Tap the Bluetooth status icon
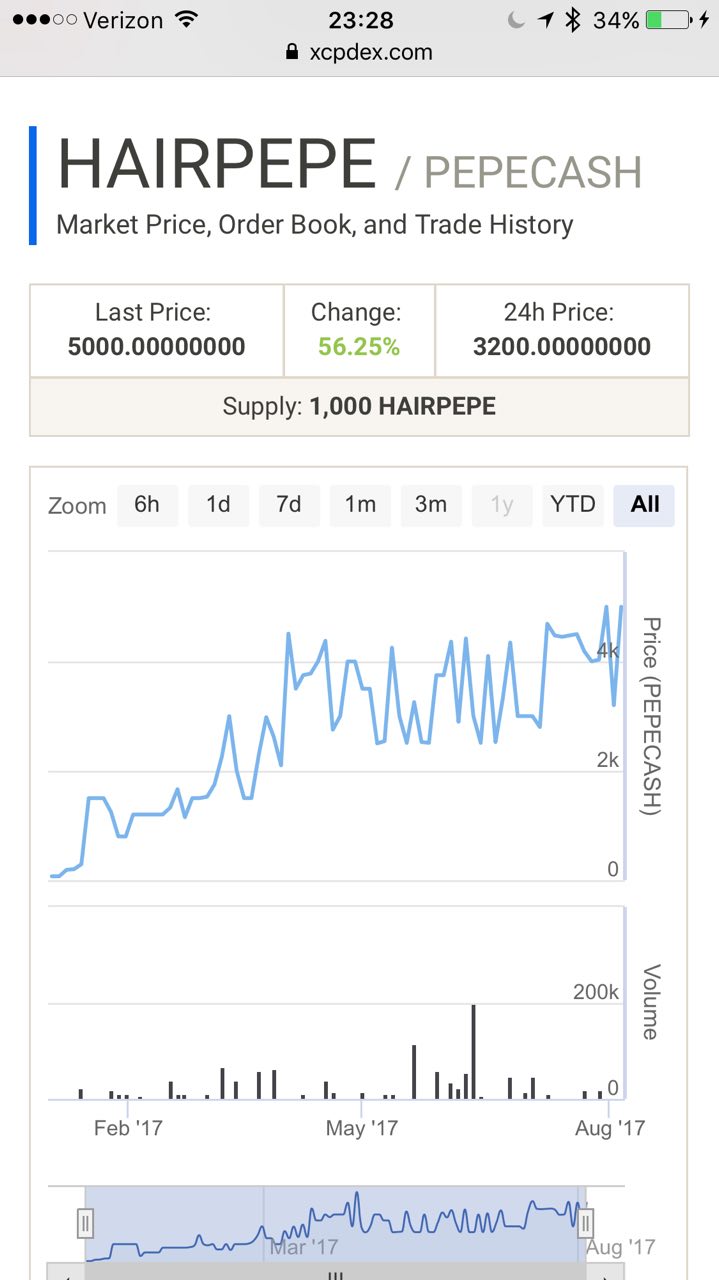Screen dimensions: 719x1280 pyautogui.click(x=573, y=20)
